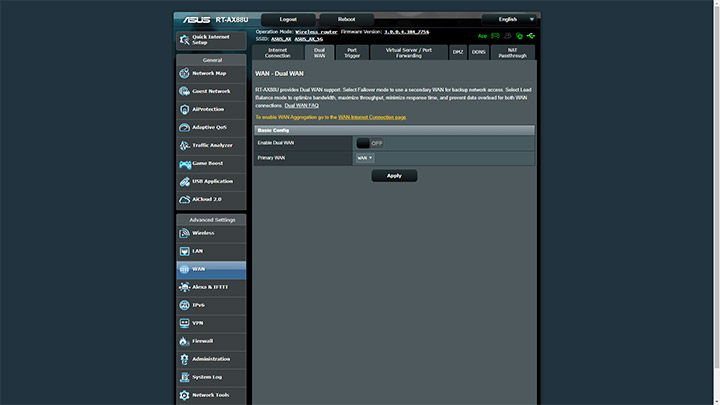Open NAT Passthrough tab
Image resolution: width=720 pixels, height=405 pixels.
coord(512,53)
